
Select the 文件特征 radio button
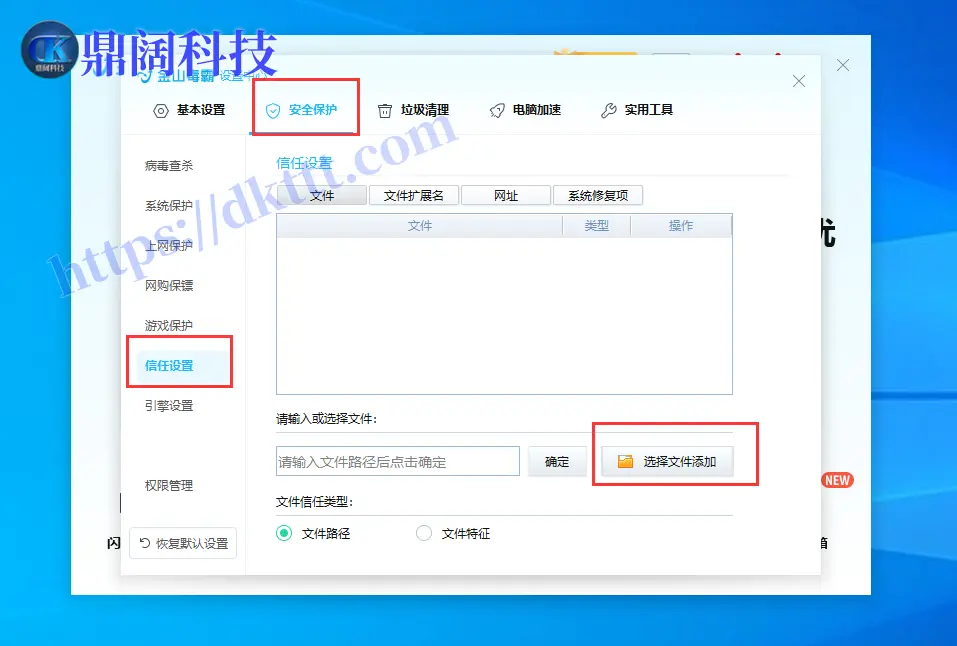[x=424, y=534]
